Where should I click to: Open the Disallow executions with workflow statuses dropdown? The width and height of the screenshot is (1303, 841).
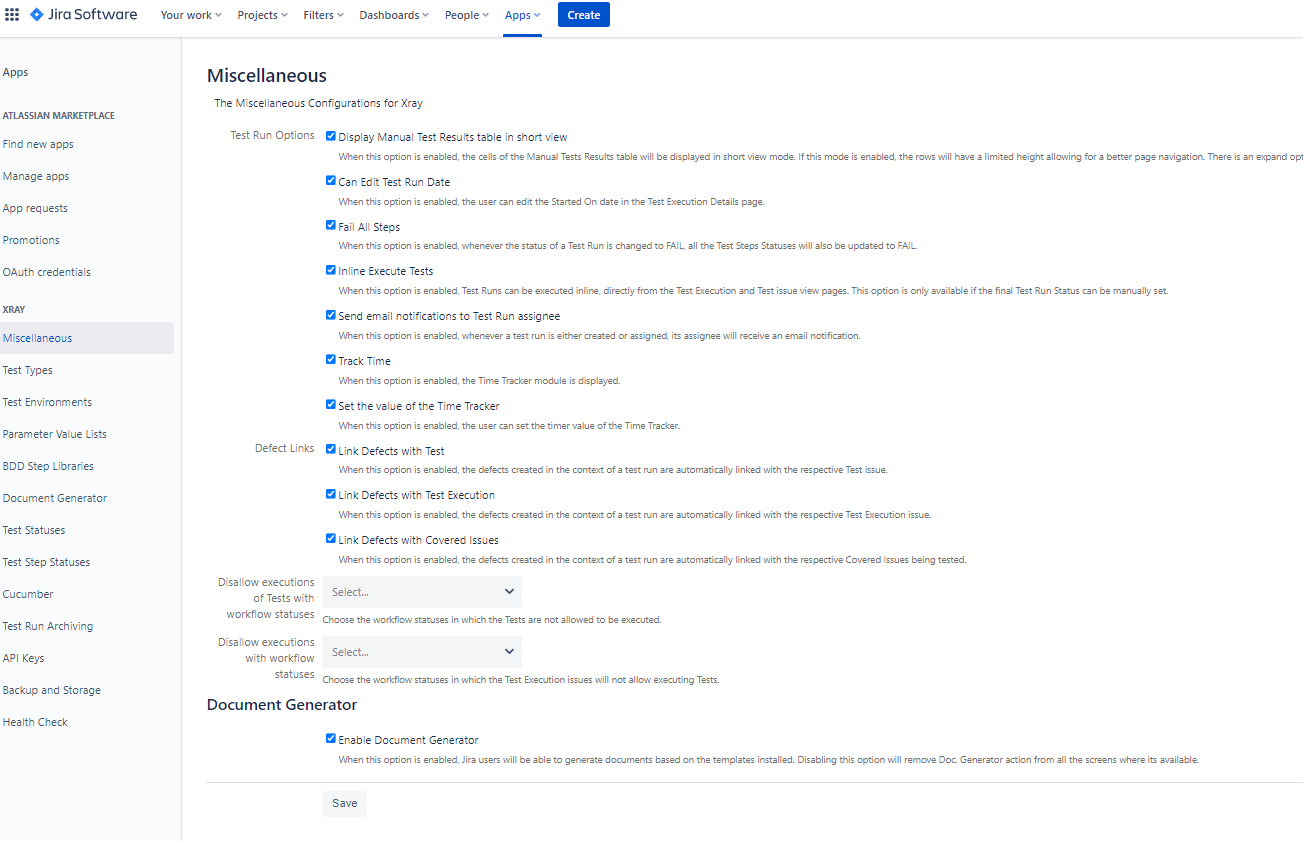pos(421,651)
